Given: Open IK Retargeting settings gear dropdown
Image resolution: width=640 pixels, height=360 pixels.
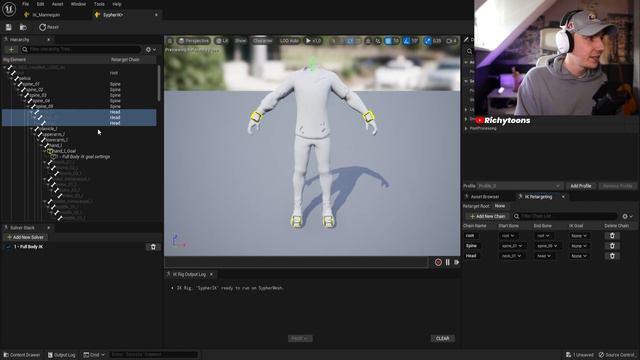Looking at the screenshot, I should click(x=627, y=216).
